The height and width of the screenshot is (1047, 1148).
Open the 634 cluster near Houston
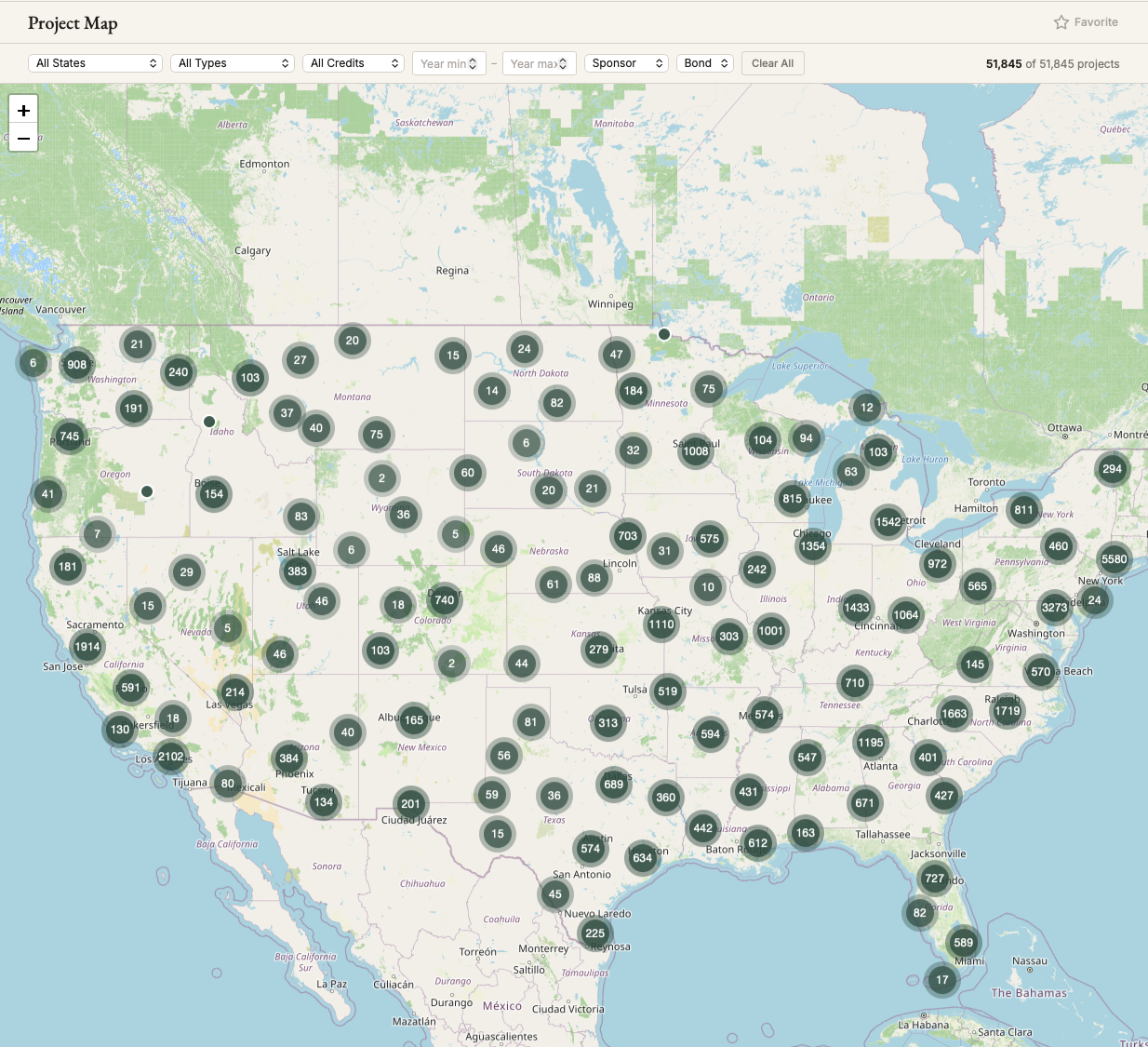click(643, 858)
